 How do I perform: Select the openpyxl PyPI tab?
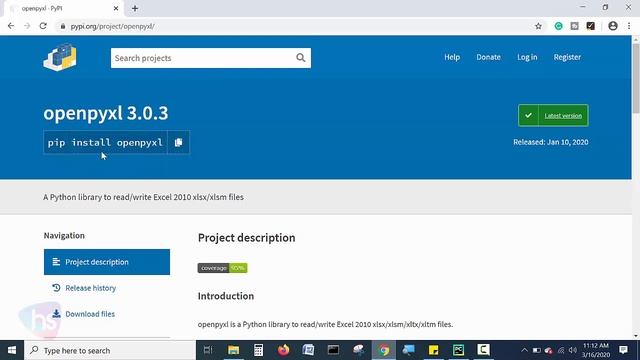pos(63,9)
